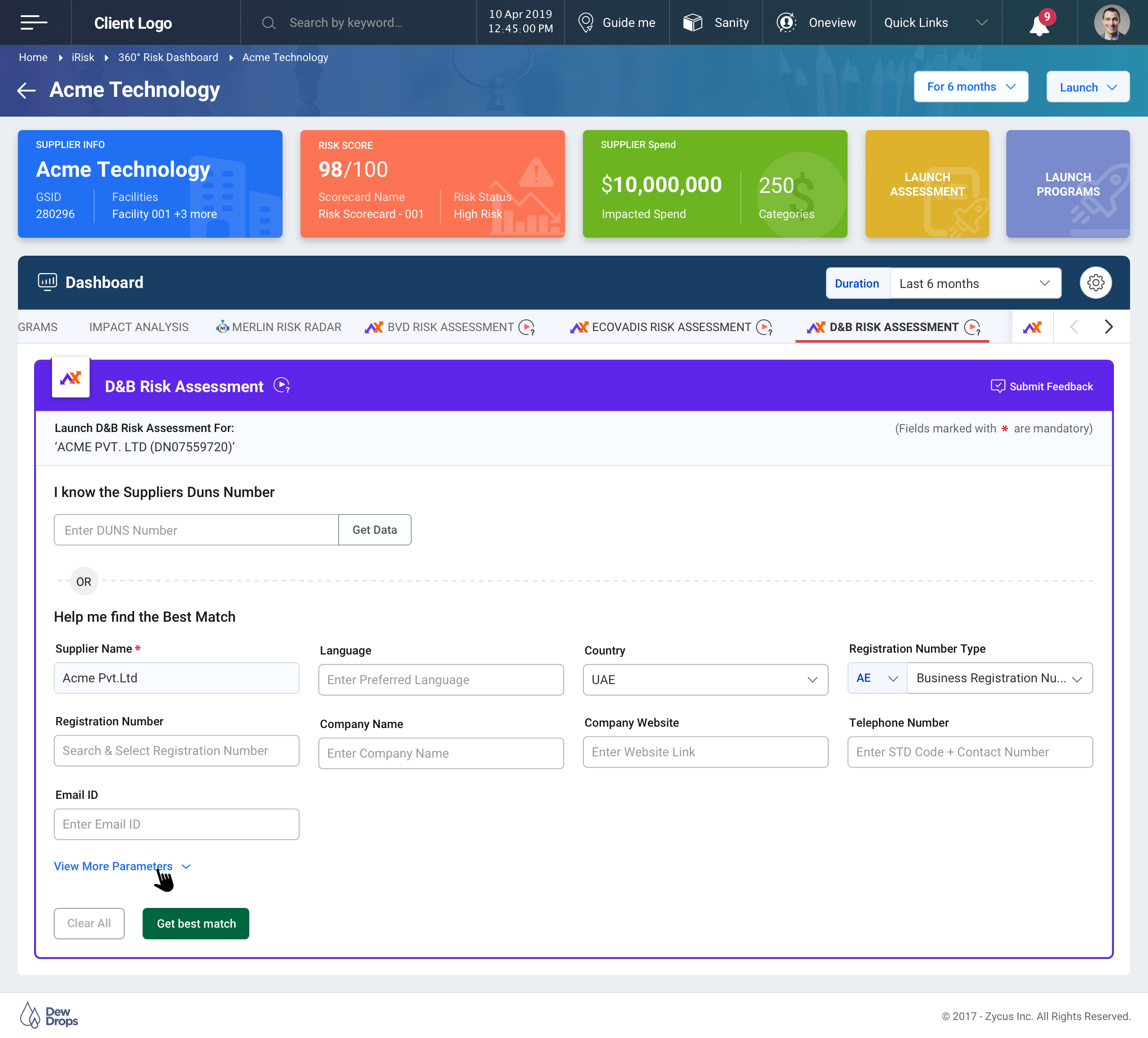This screenshot has width=1148, height=1038.
Task: Click the user profile avatar
Action: (1111, 23)
